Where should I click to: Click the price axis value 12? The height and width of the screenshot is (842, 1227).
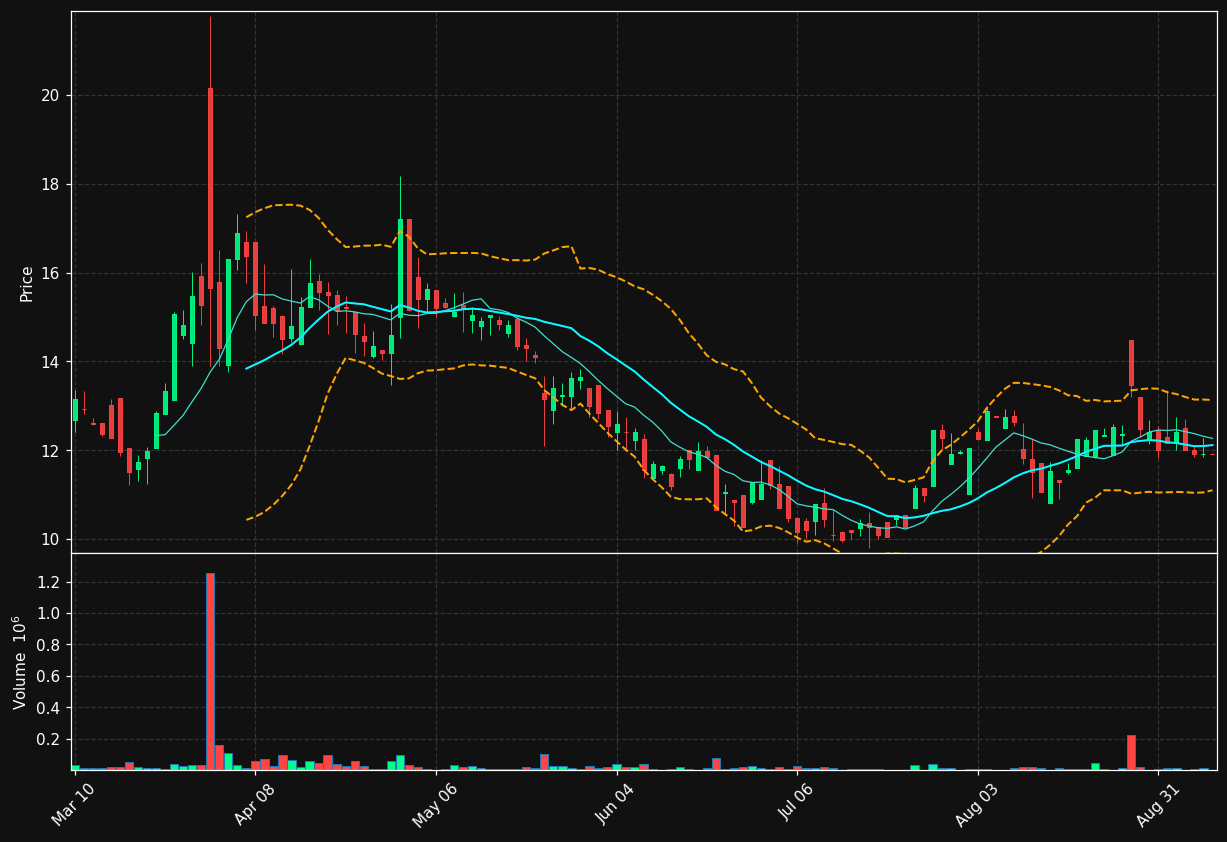(x=50, y=451)
